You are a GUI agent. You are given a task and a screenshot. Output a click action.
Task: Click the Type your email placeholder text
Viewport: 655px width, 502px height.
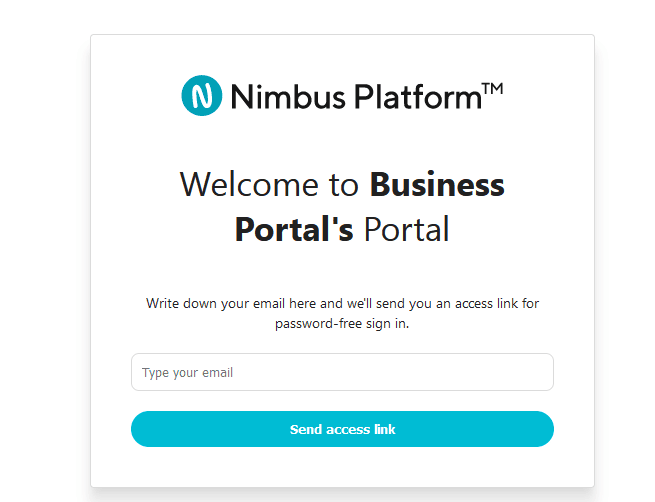[187, 373]
